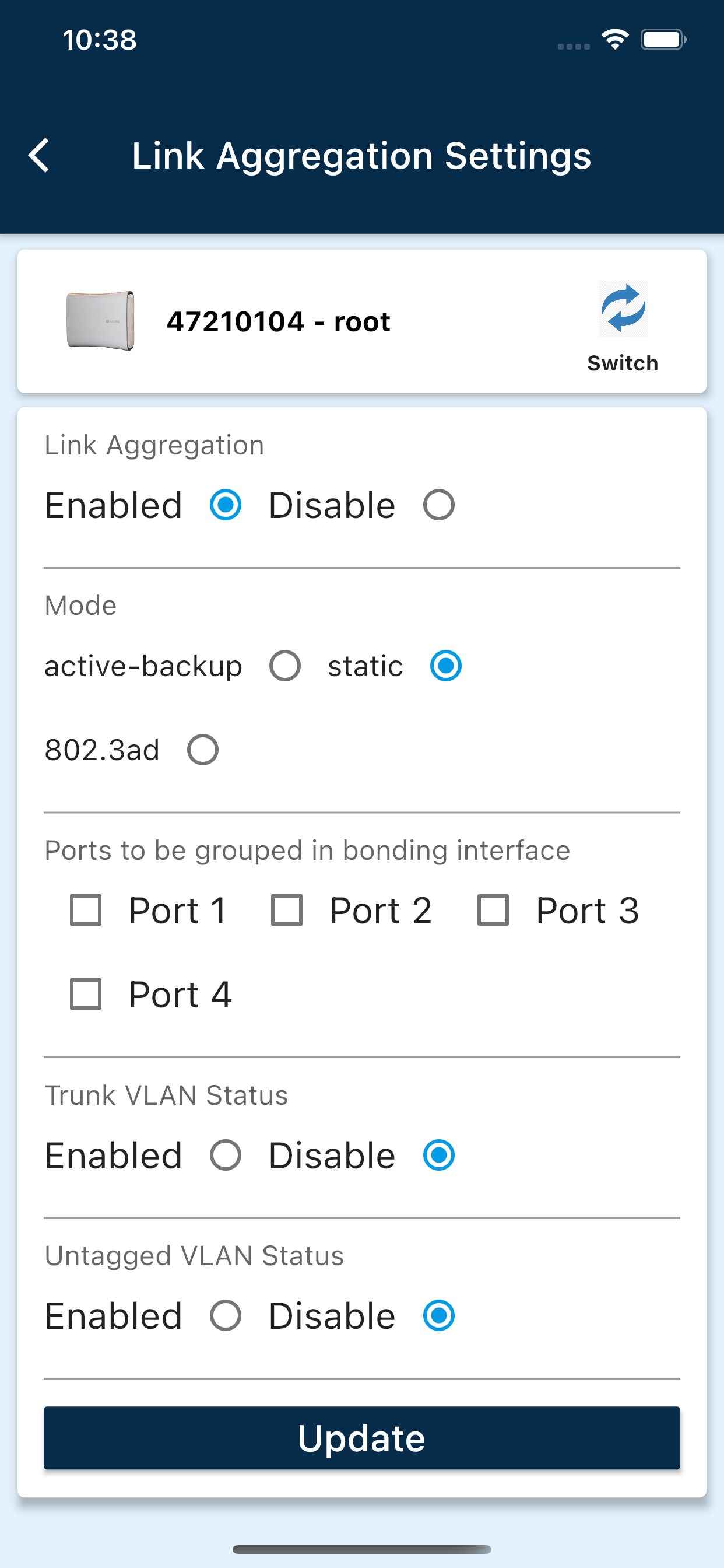Tap the back arrow in the header

tap(39, 156)
